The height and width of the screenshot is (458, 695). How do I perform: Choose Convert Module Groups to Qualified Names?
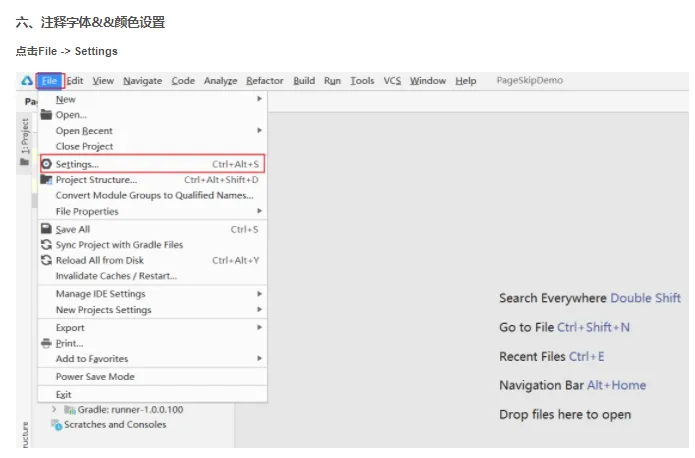pos(152,196)
